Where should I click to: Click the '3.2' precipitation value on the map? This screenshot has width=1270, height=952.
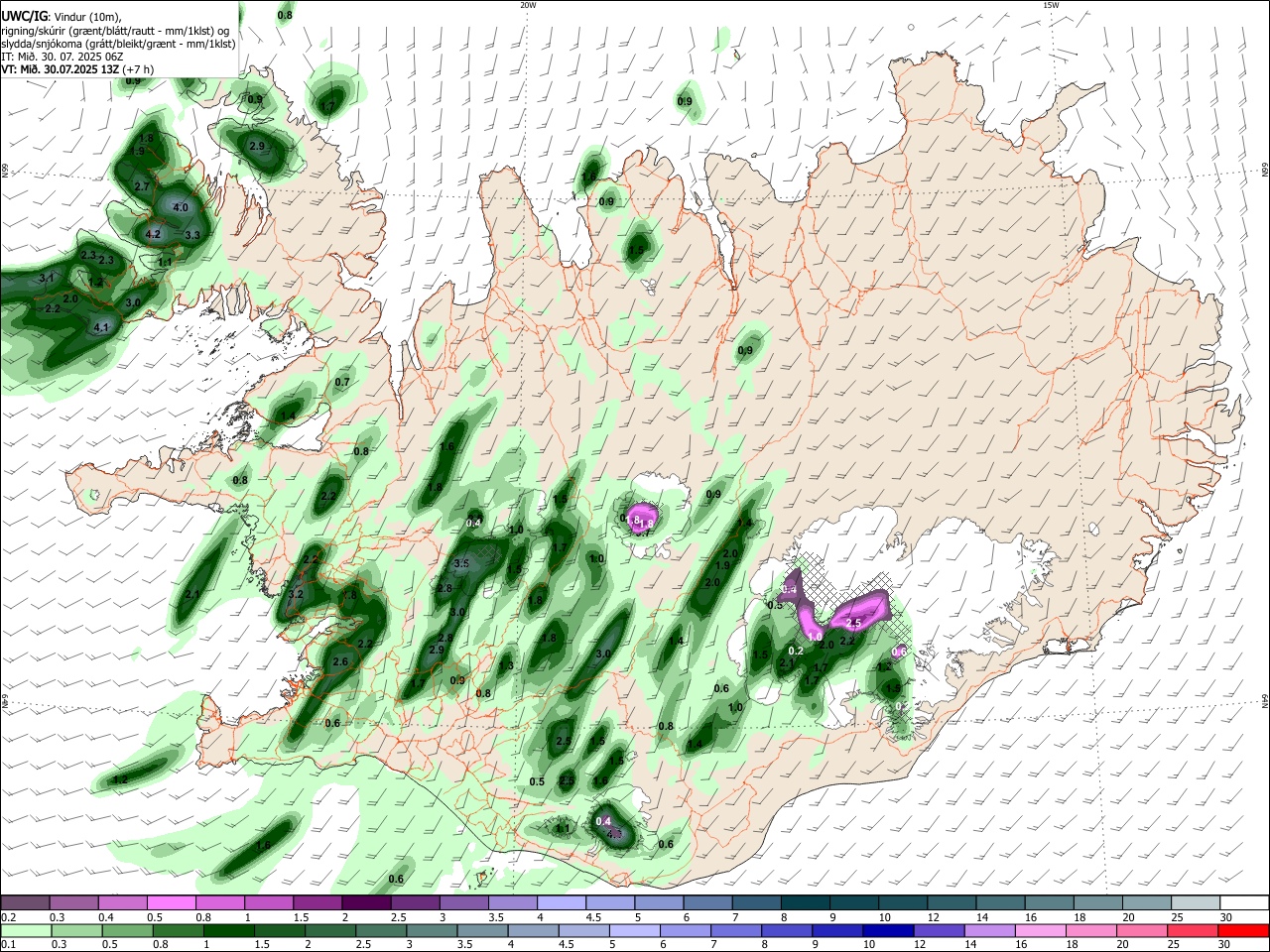(295, 595)
